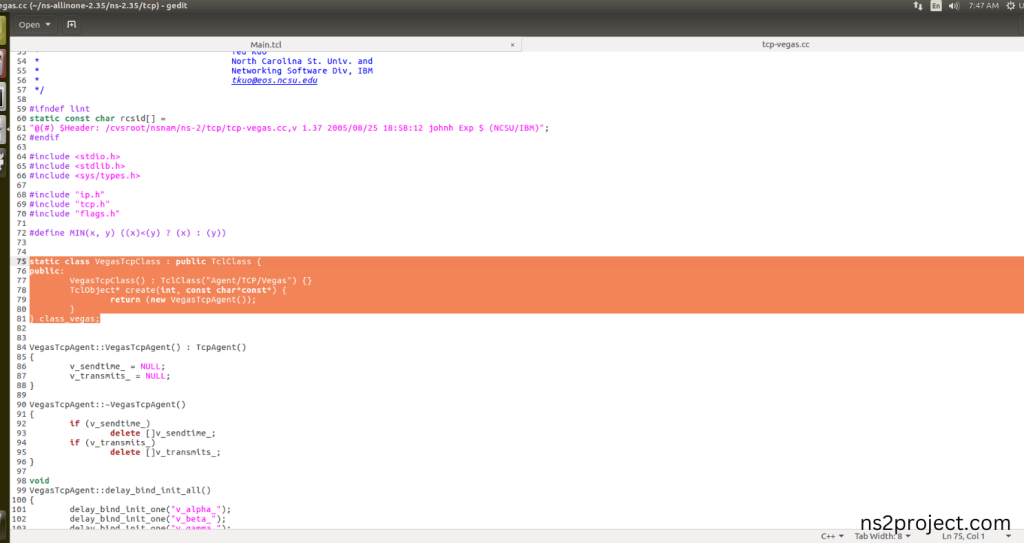This screenshot has height=543, width=1024.
Task: Click the 'v_transmits_ = NULL;' line
Action: pos(120,376)
